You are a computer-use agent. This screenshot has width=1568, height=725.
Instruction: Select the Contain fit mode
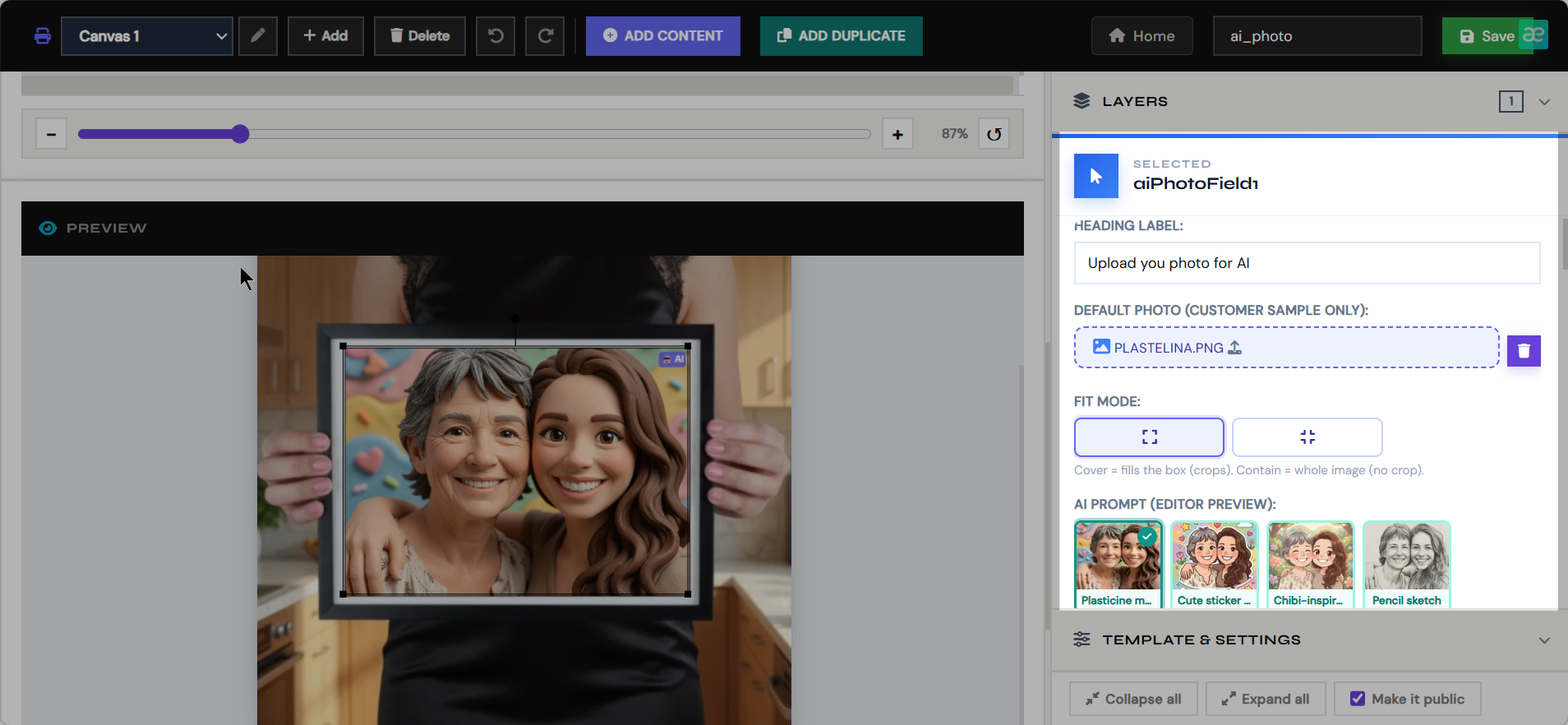[x=1307, y=437]
